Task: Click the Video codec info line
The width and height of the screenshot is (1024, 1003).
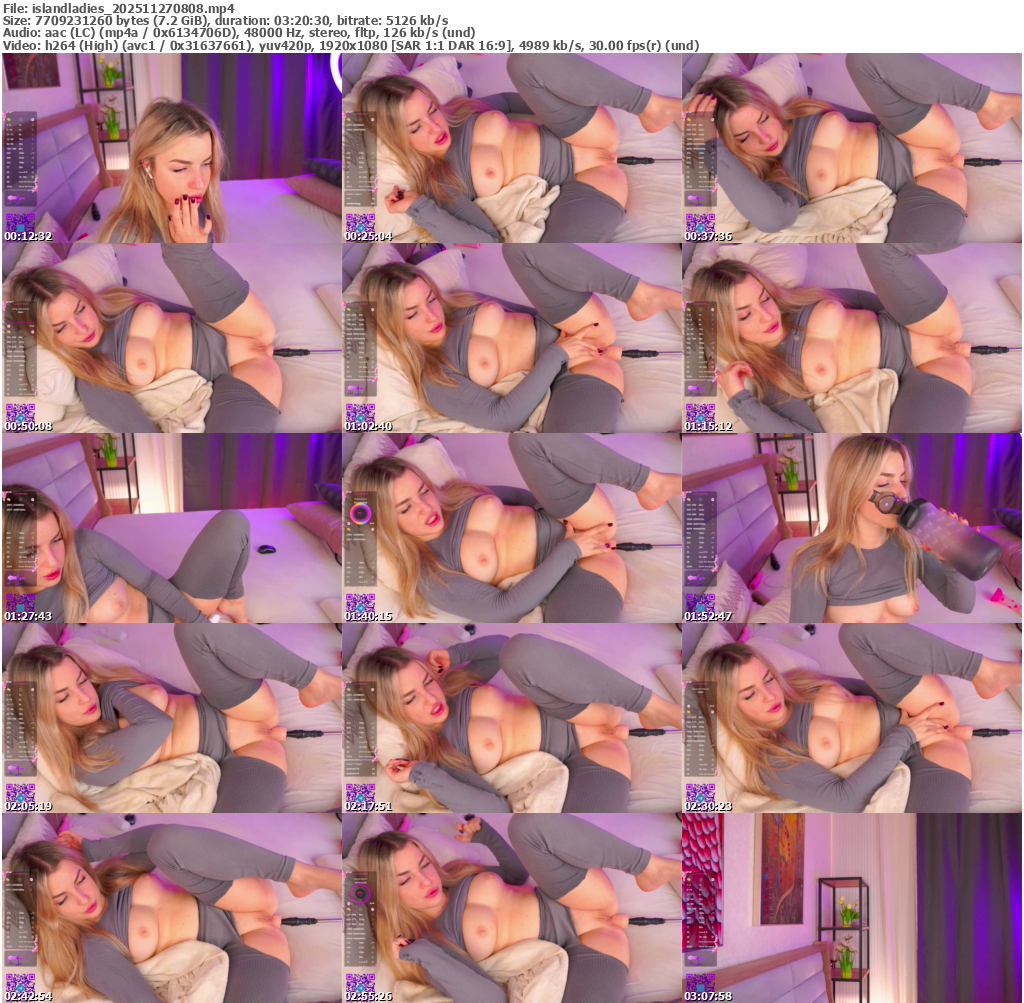Action: click(x=351, y=46)
